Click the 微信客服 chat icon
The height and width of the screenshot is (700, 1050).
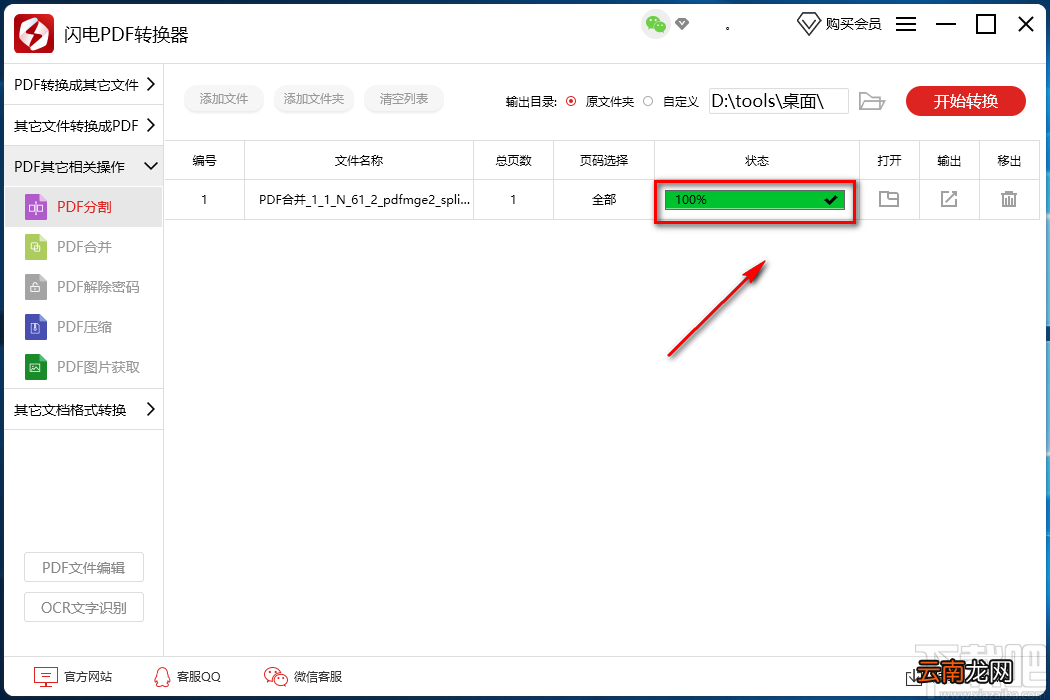(275, 677)
